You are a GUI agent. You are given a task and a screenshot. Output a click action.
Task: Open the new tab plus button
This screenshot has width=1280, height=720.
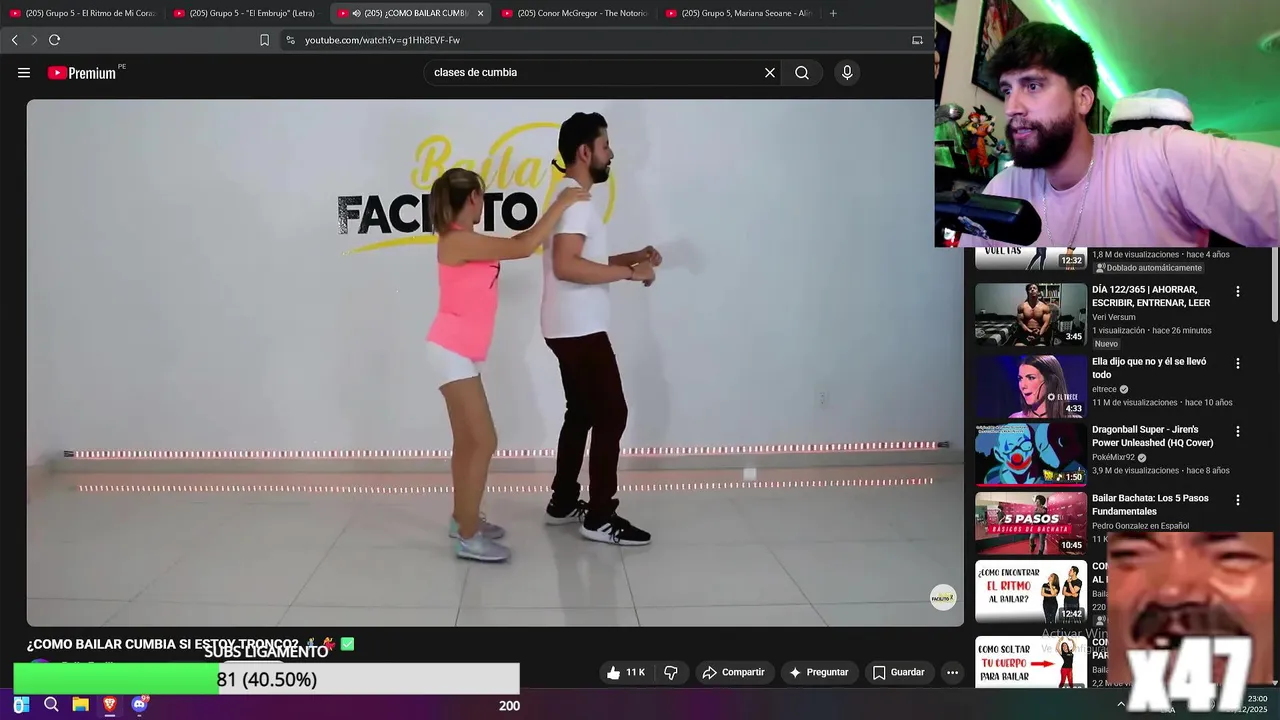833,13
